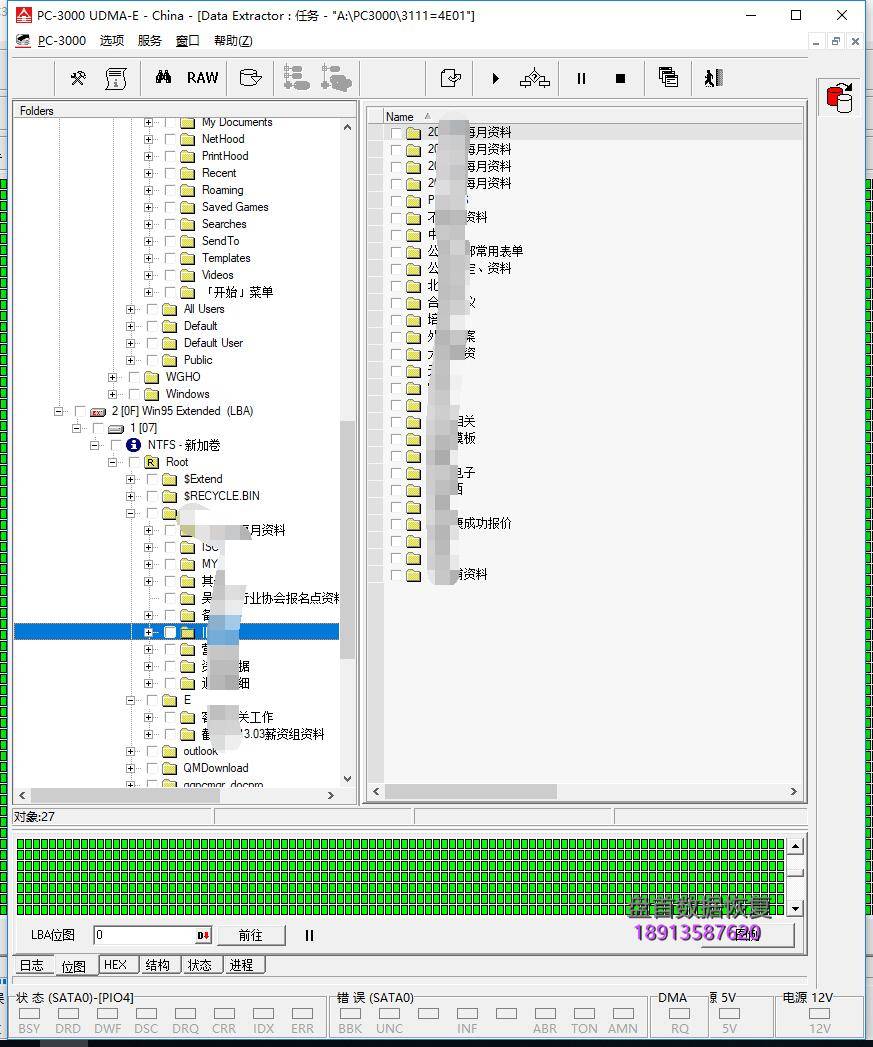Image resolution: width=873 pixels, height=1047 pixels.
Task: Expand the Videos folder node
Action: [148, 275]
